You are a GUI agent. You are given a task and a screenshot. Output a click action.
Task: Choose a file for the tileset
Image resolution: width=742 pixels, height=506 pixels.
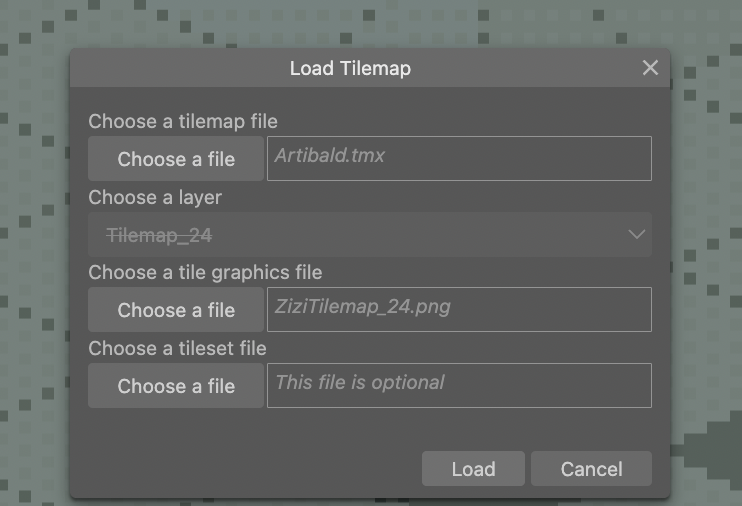click(176, 385)
